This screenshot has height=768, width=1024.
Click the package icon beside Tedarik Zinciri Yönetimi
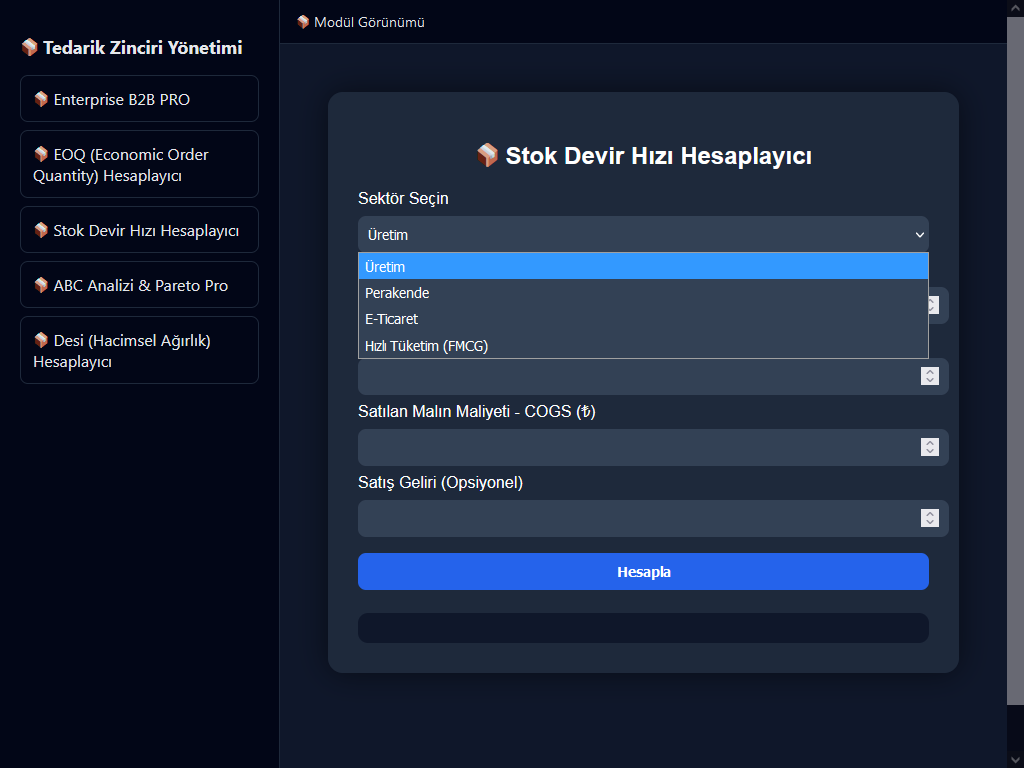click(30, 48)
